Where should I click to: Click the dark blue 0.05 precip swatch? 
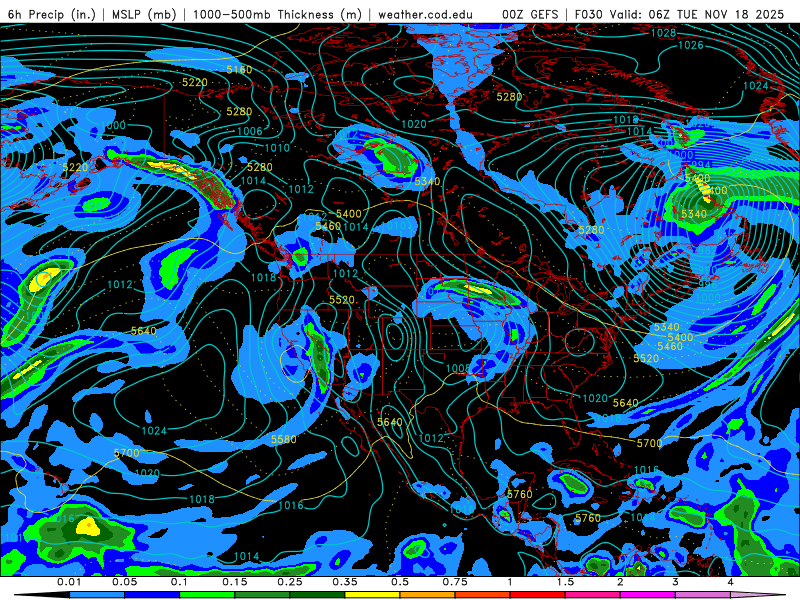coord(152,595)
